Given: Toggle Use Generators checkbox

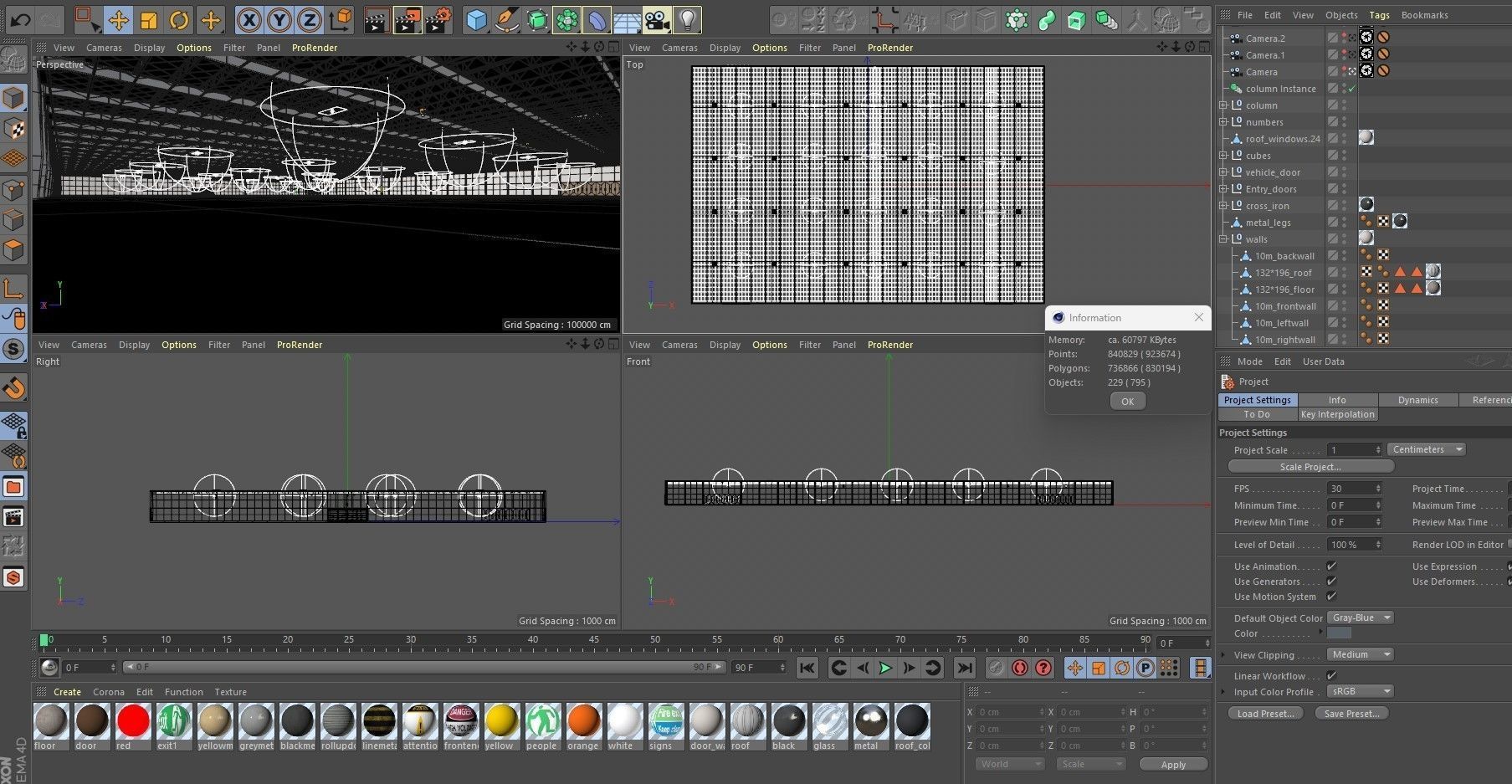Looking at the screenshot, I should click(1331, 582).
